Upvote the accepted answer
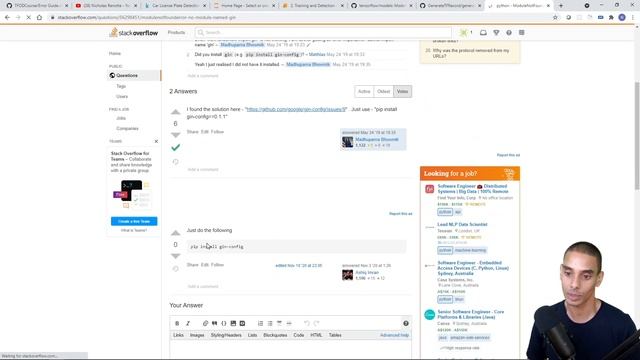Screen dimensions: 640x360 (176, 112)
